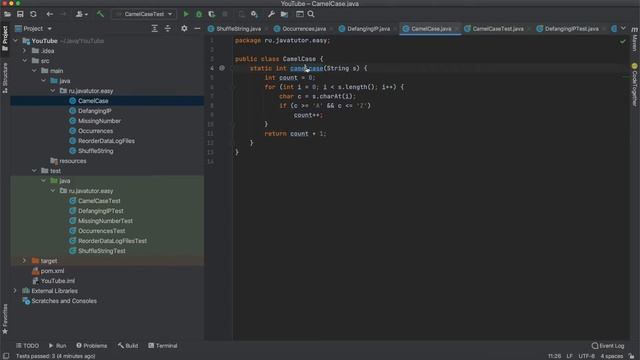This screenshot has width=640, height=360.
Task: Switch to Occurrences.java tab
Action: 304,29
